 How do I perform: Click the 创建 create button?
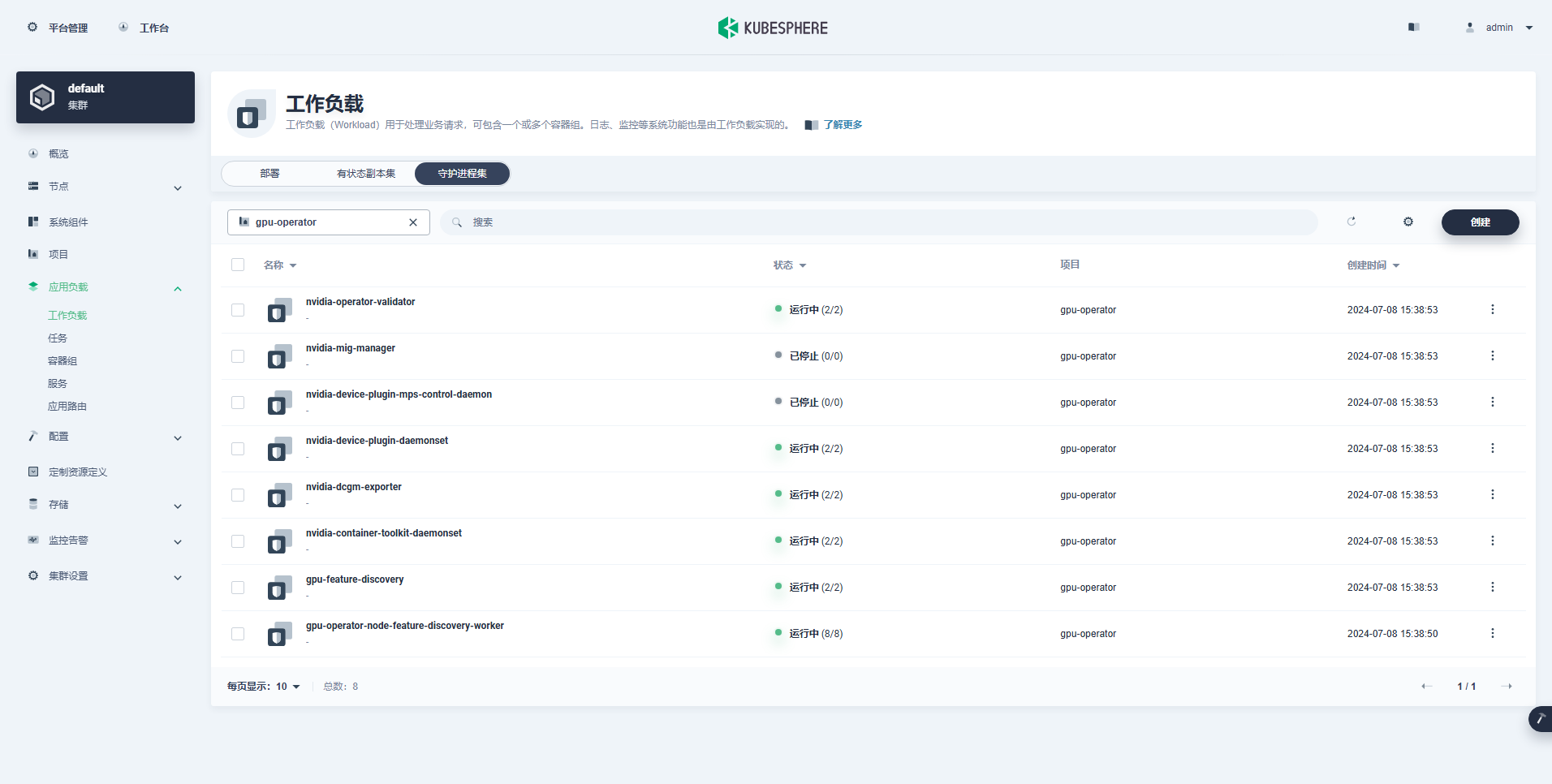[1480, 222]
